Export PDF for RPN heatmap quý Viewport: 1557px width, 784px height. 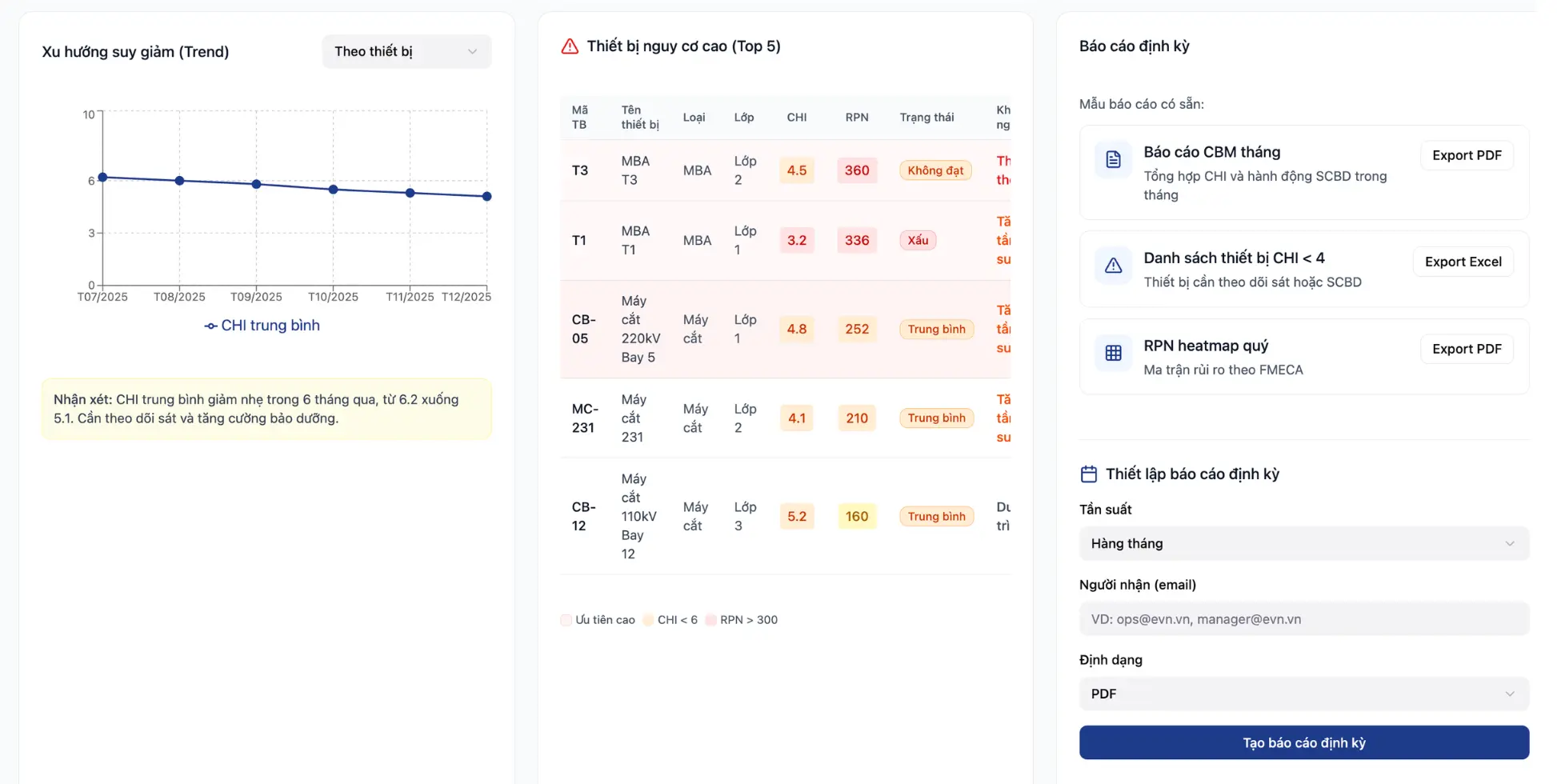pos(1466,349)
